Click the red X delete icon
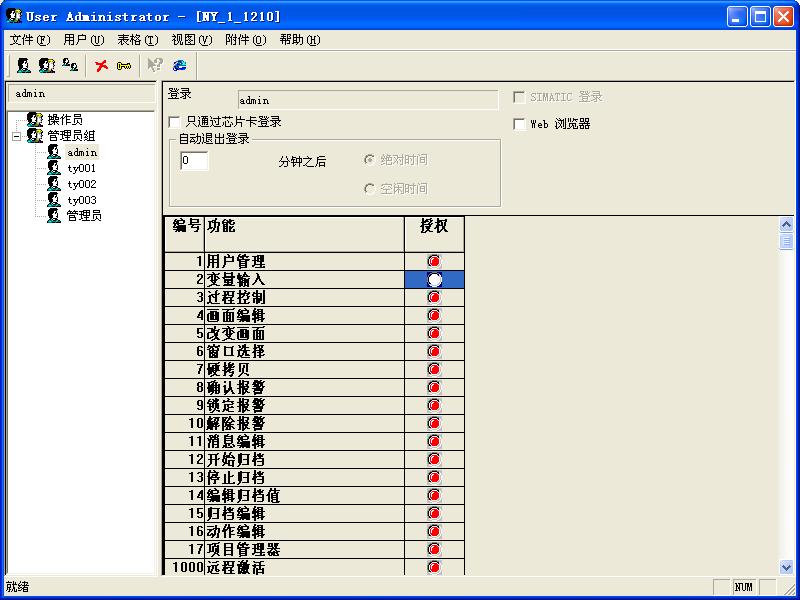Image resolution: width=800 pixels, height=600 pixels. (100, 65)
